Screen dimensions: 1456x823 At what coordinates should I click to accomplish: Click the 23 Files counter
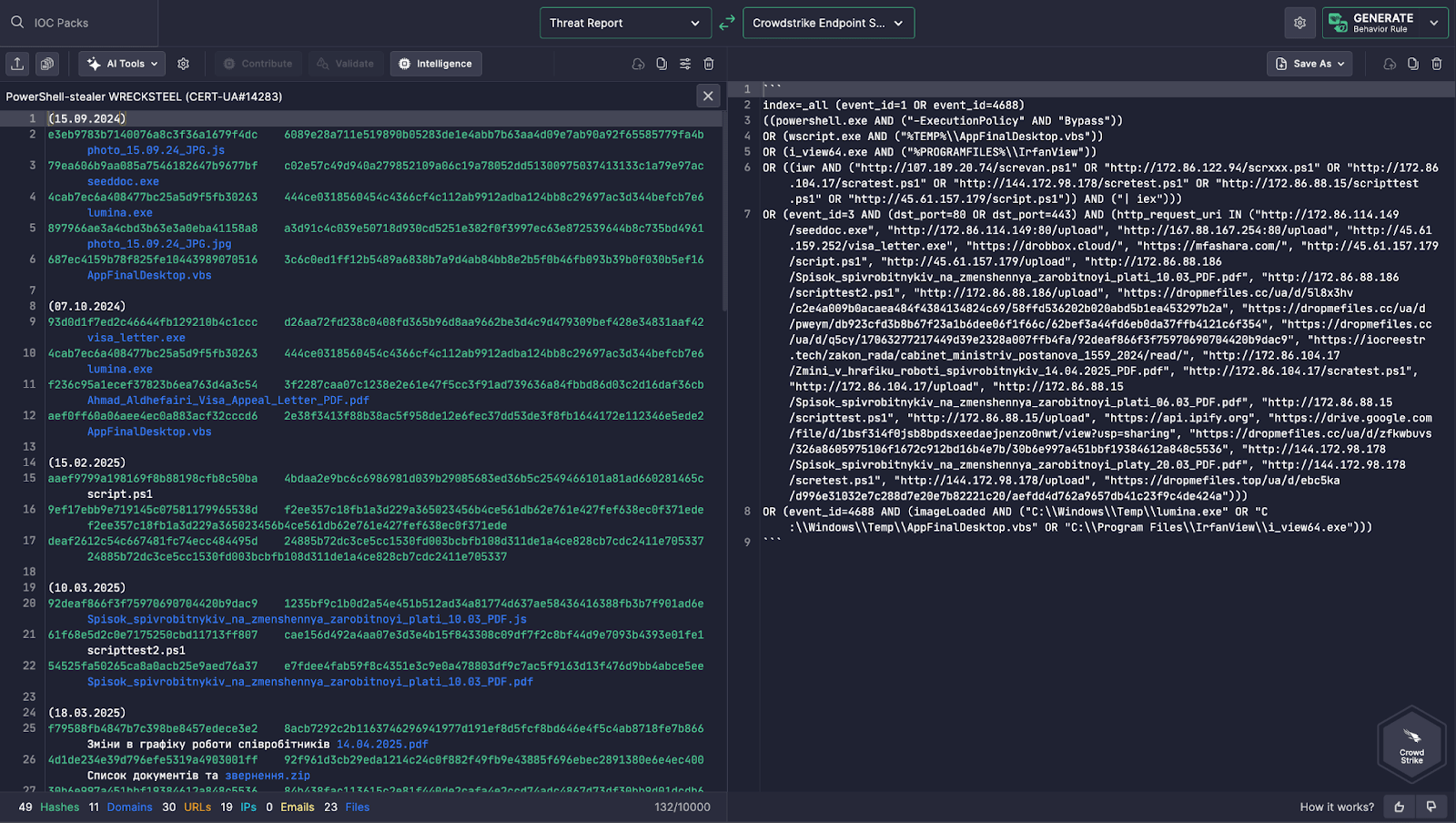click(347, 807)
